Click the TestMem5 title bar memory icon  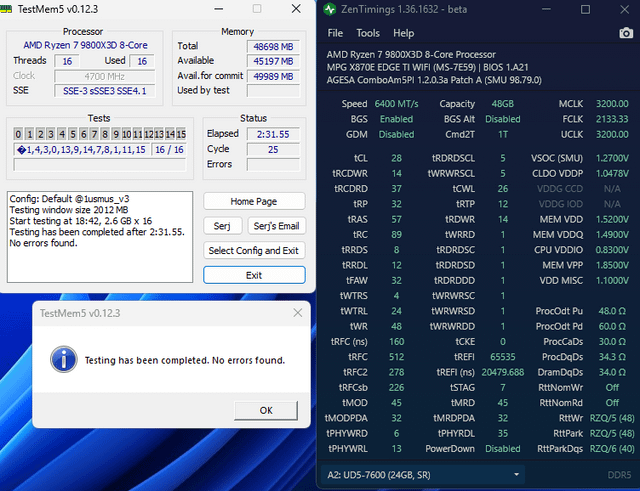(x=5, y=9)
